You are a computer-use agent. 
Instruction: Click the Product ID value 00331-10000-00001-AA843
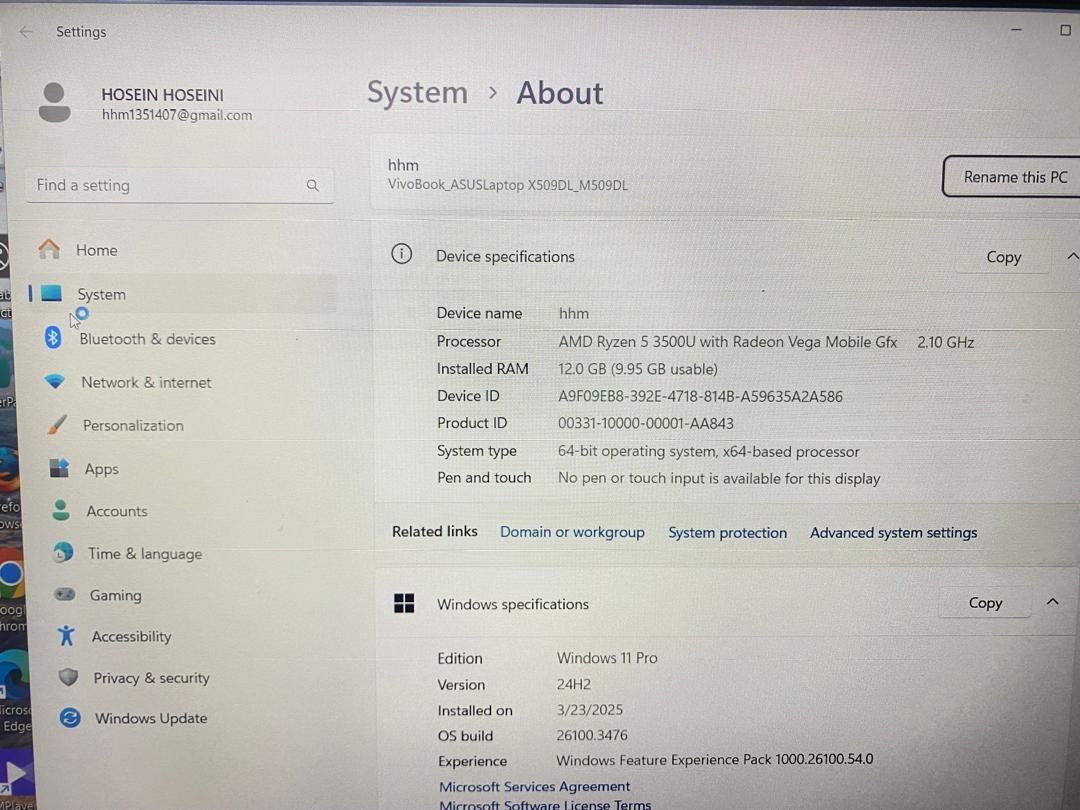click(645, 423)
